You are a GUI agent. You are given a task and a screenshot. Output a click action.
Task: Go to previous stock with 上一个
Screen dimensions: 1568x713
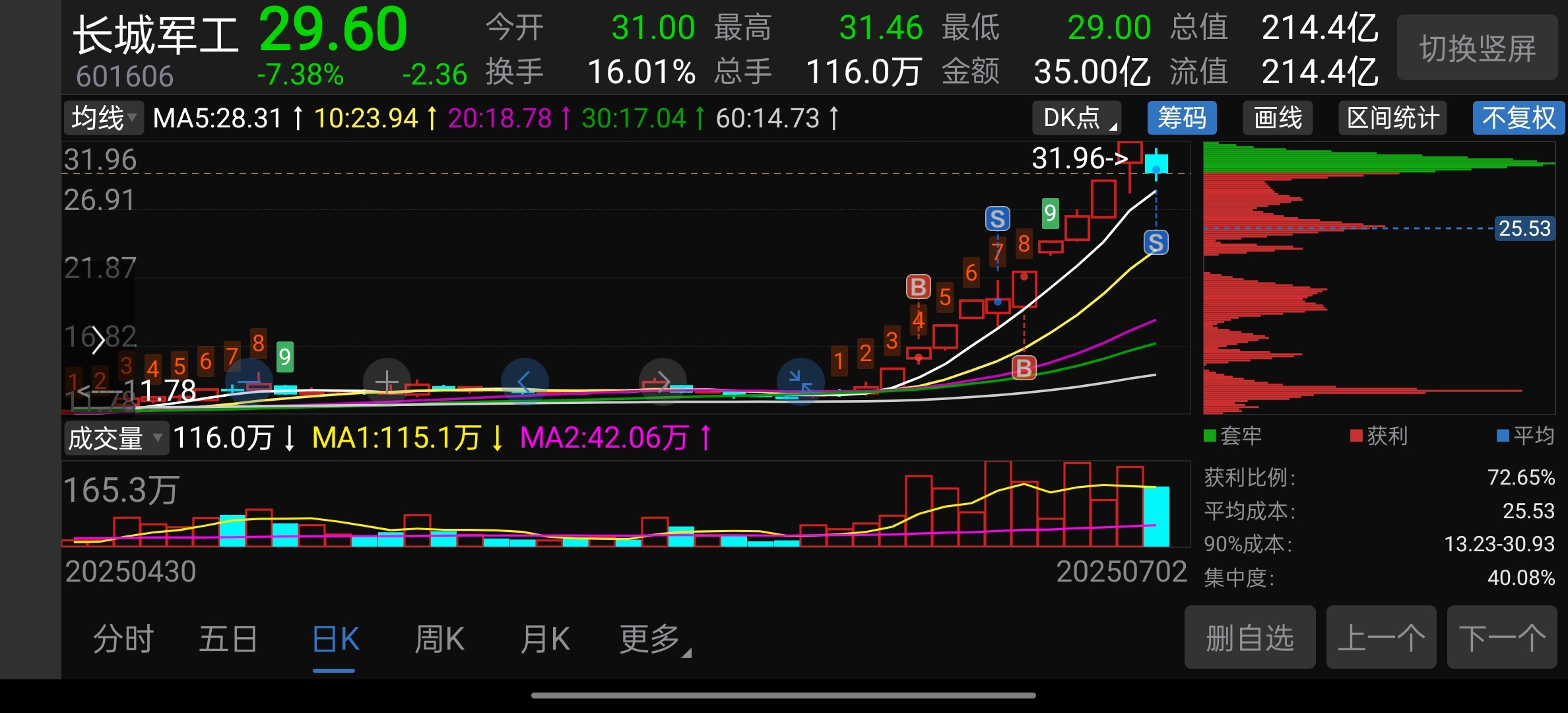(x=1381, y=638)
